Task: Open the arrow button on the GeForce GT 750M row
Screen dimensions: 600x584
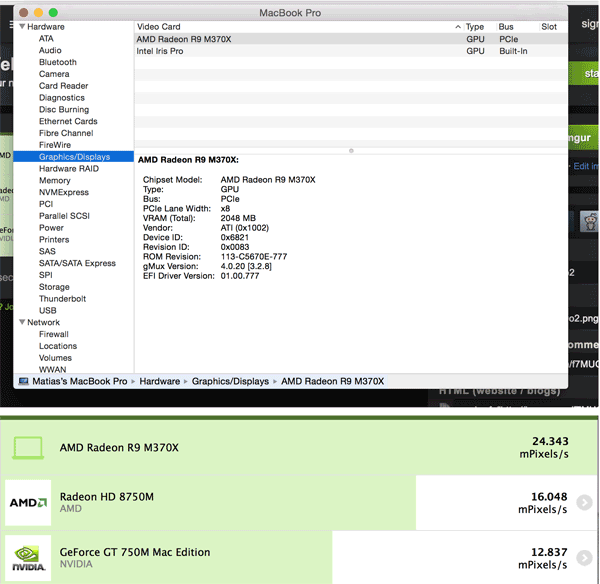Action: [583, 558]
